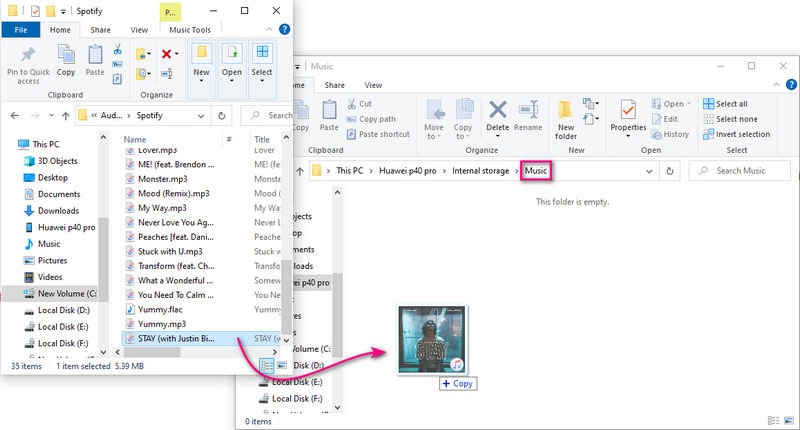Sort by Name column header
This screenshot has width=800, height=430.
[135, 139]
